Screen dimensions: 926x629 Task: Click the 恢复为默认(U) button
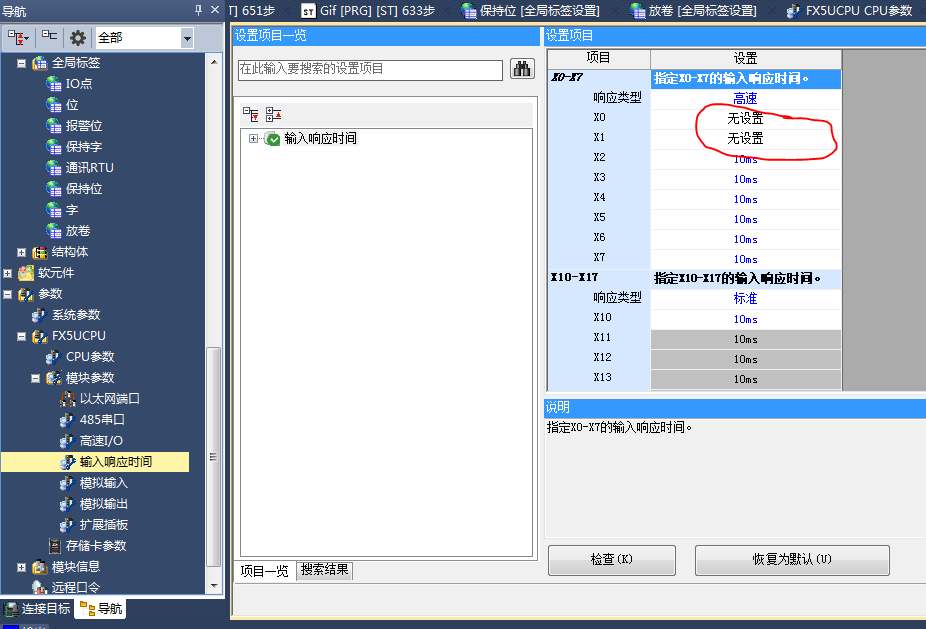(791, 560)
